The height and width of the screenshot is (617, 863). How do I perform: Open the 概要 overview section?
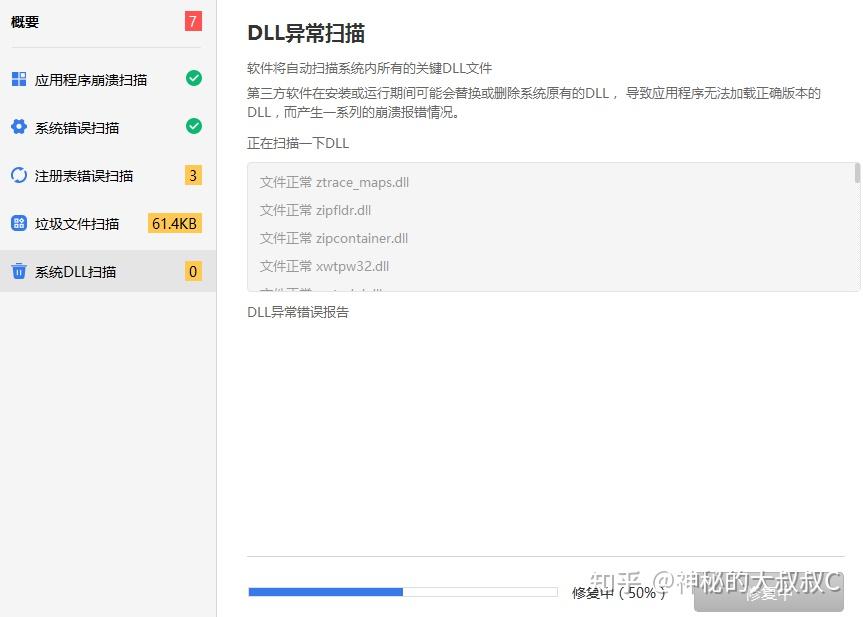click(x=24, y=19)
